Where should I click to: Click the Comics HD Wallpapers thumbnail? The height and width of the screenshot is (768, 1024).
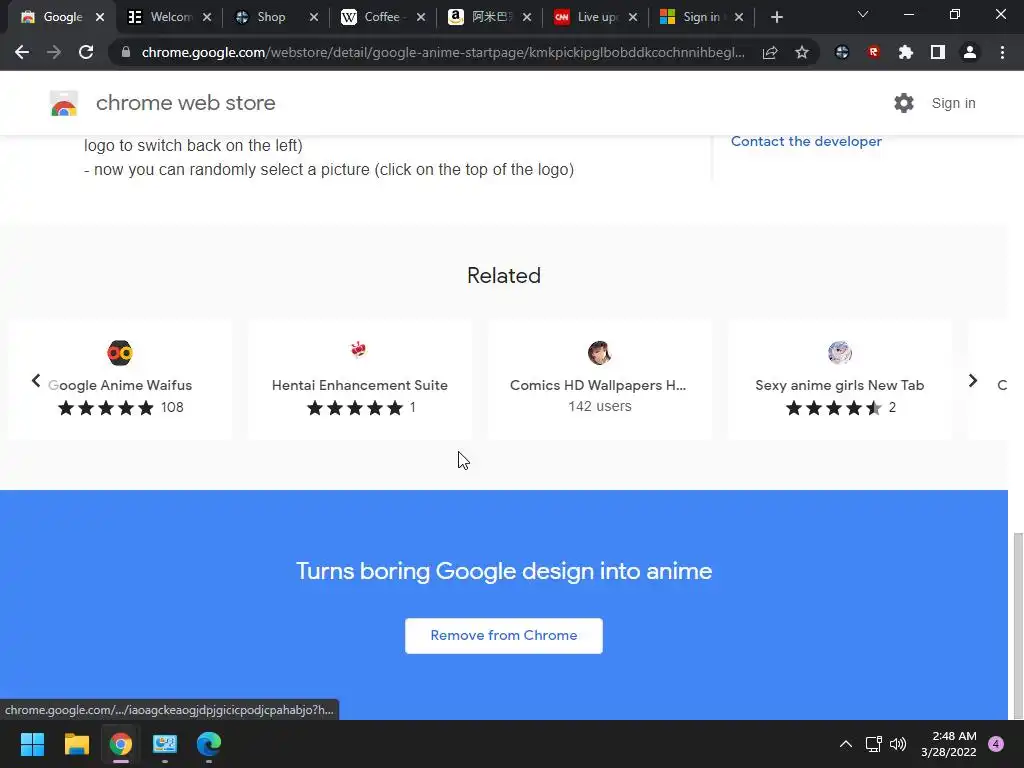point(599,353)
